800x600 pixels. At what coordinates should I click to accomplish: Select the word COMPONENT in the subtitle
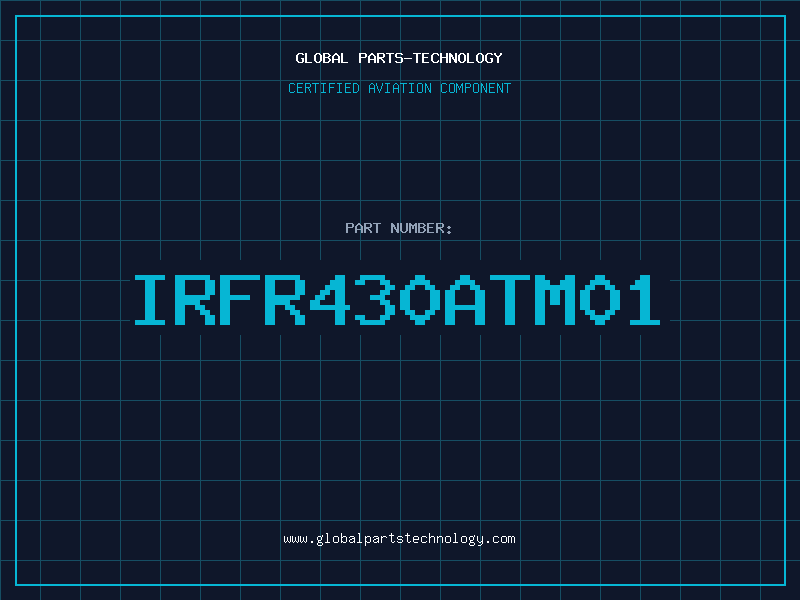click(475, 88)
